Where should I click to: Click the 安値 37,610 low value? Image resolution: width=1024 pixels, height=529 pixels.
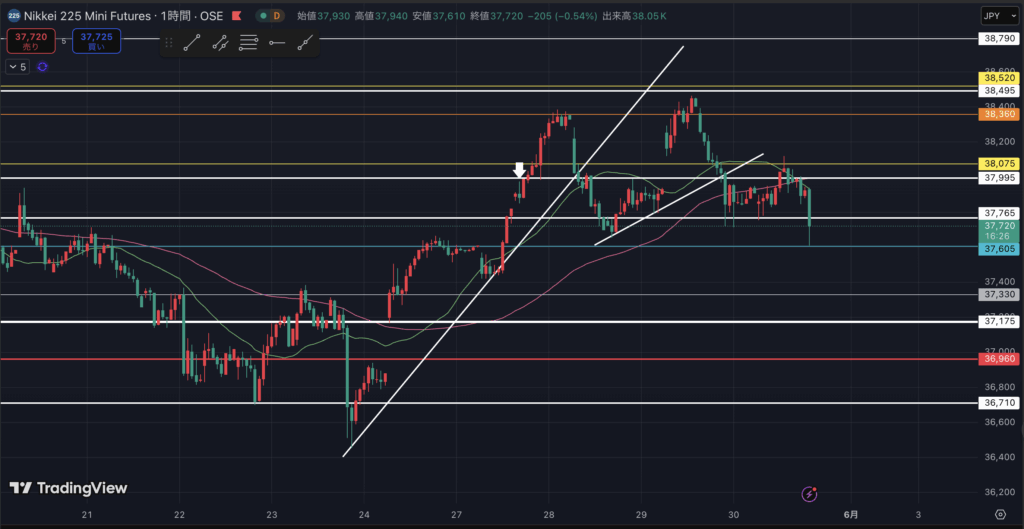click(438, 15)
